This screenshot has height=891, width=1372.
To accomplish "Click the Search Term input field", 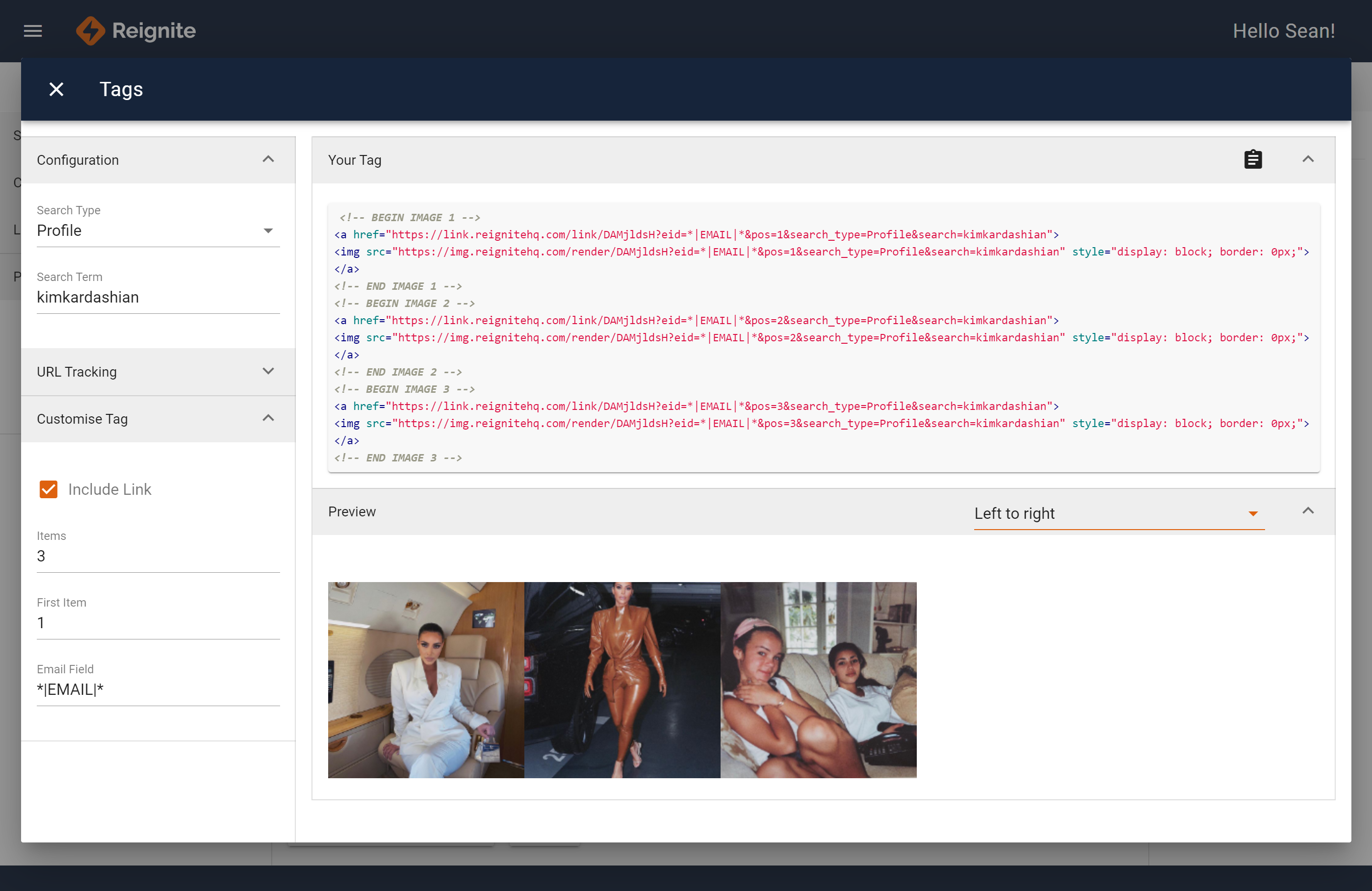I will (157, 297).
